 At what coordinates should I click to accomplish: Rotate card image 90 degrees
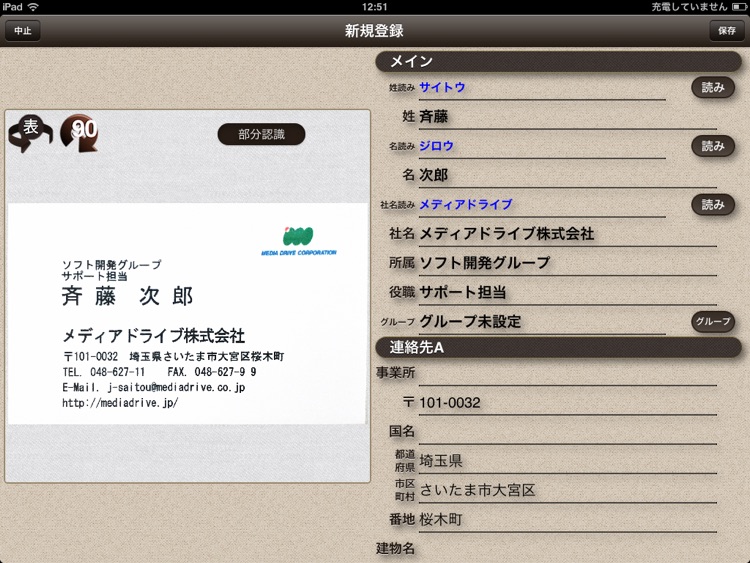80,132
